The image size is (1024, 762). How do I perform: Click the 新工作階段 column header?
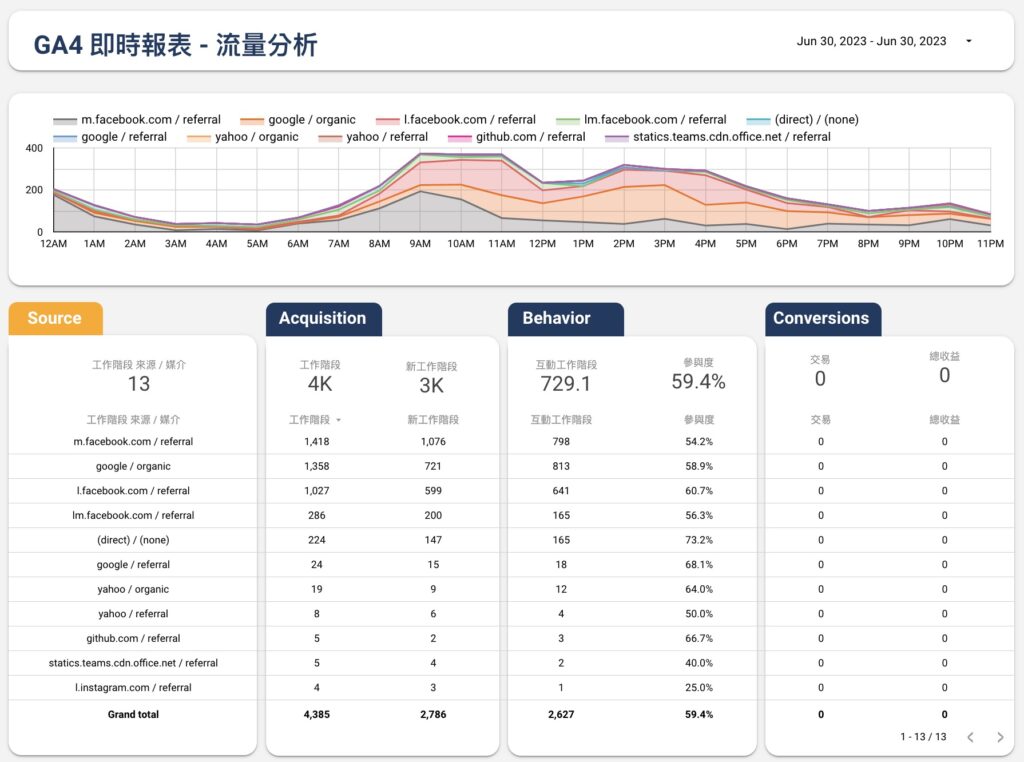click(433, 419)
